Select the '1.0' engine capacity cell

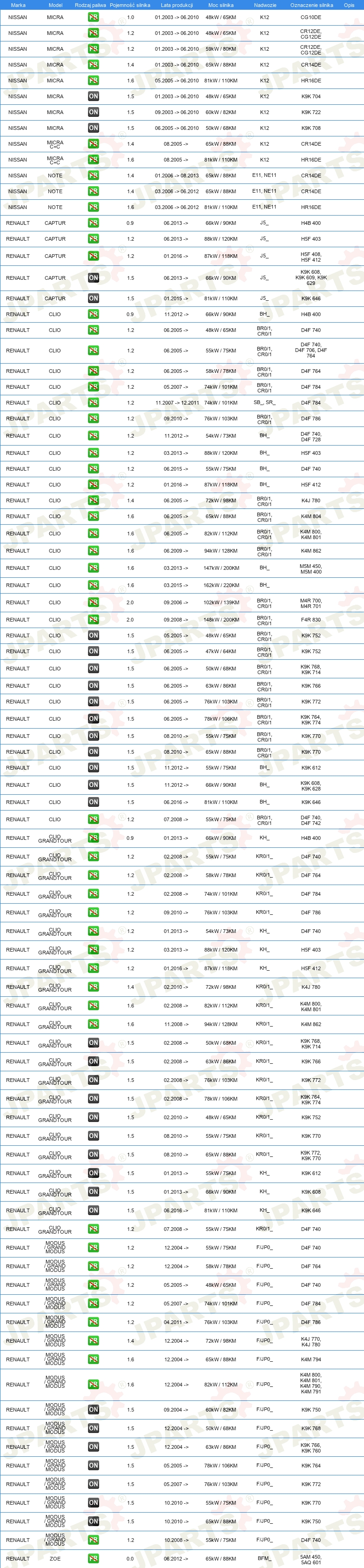[x=130, y=17]
